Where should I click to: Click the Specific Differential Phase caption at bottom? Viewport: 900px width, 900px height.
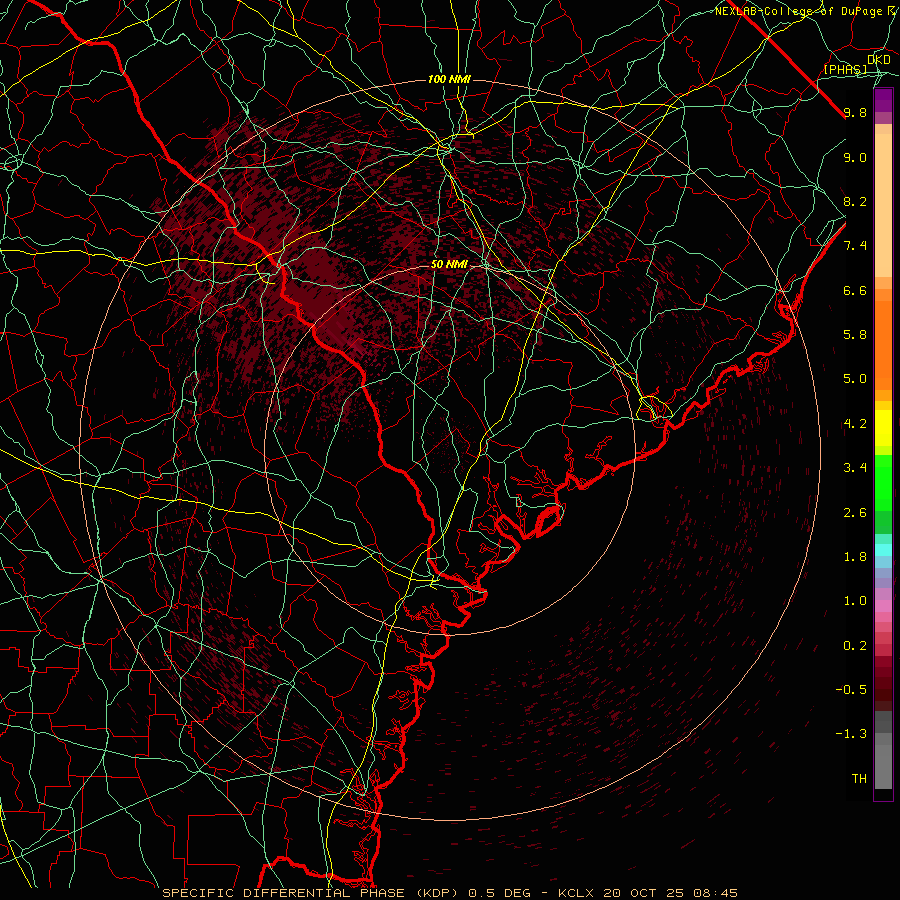[450, 893]
